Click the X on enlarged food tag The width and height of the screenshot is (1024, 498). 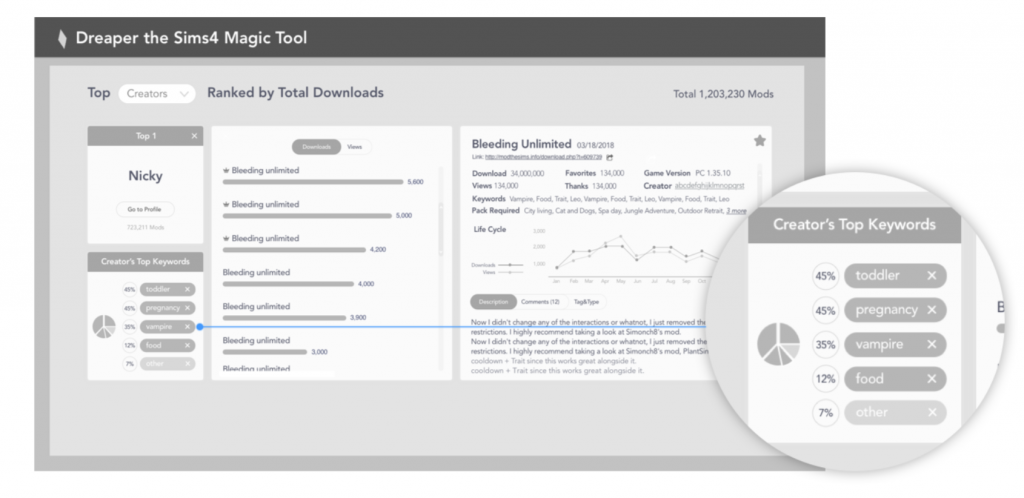click(x=932, y=379)
